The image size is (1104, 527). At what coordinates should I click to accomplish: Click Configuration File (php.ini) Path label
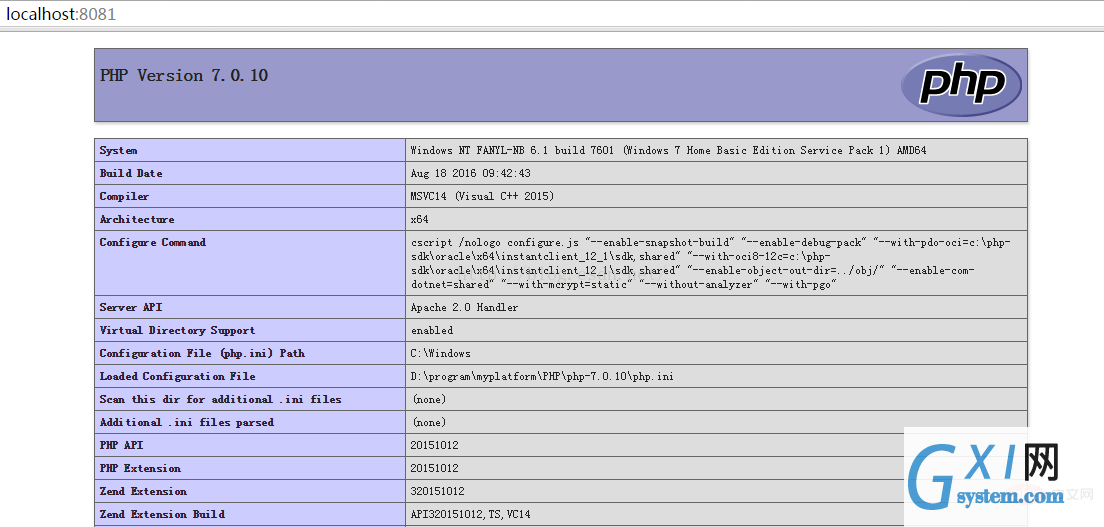point(202,354)
